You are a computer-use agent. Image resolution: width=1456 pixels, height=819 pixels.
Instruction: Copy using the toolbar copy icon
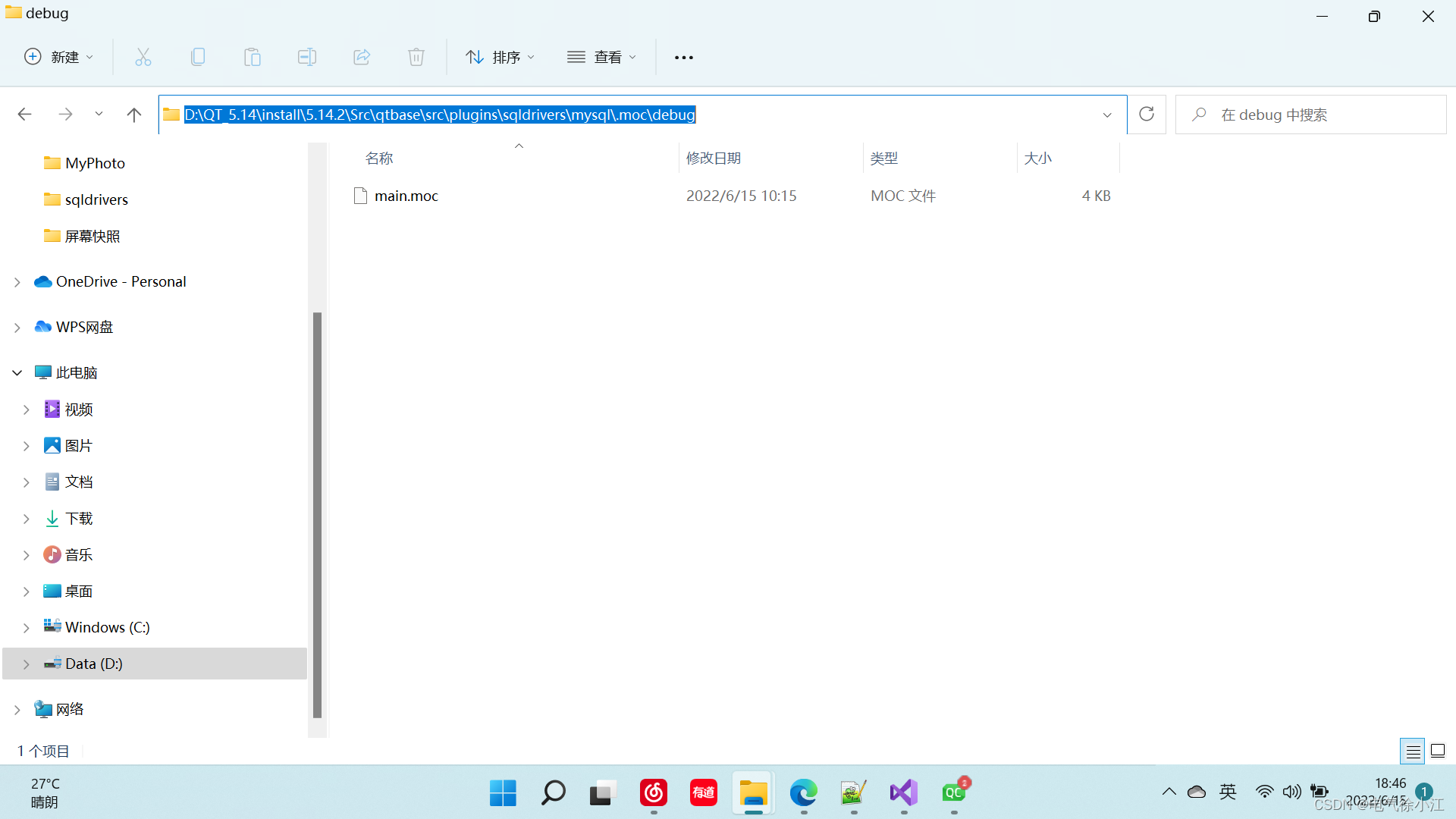tap(198, 57)
